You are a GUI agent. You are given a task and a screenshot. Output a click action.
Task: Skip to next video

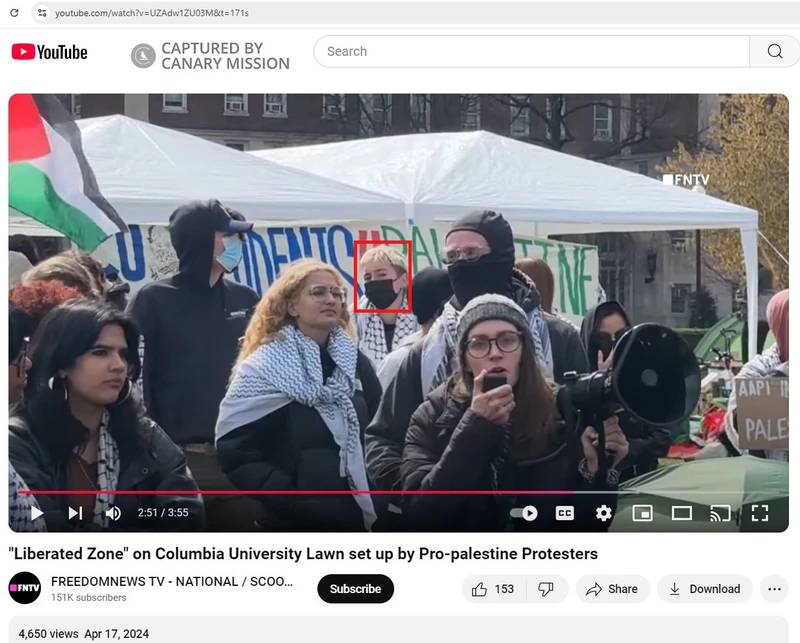(75, 513)
